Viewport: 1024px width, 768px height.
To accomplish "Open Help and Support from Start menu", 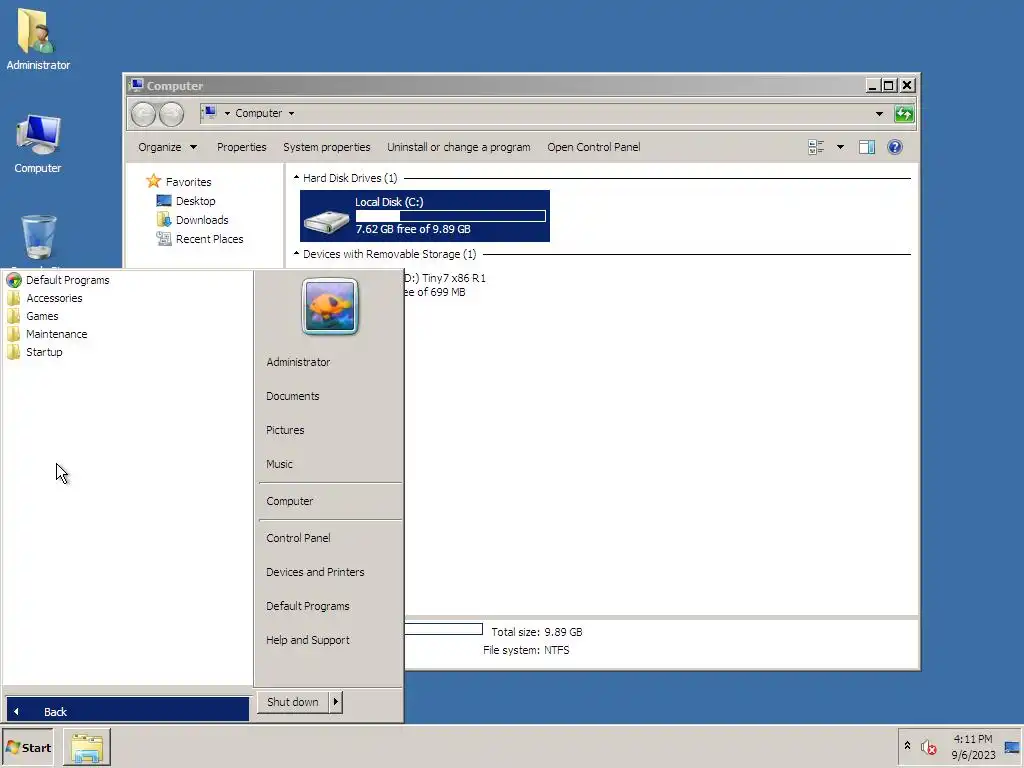I will [308, 640].
